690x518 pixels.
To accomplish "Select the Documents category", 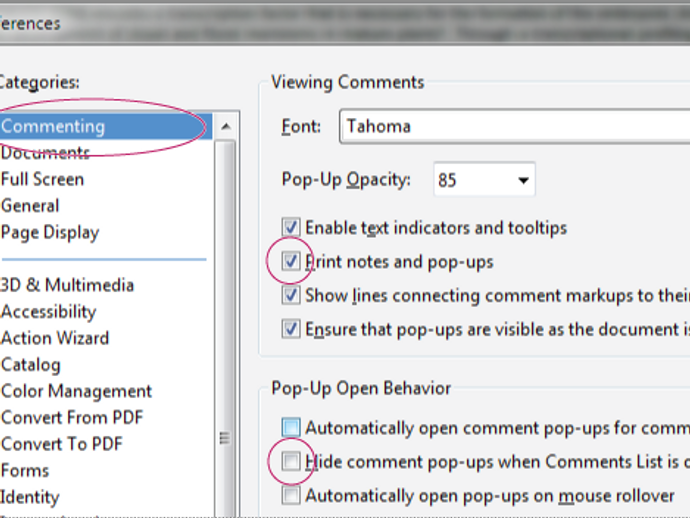I will point(45,153).
